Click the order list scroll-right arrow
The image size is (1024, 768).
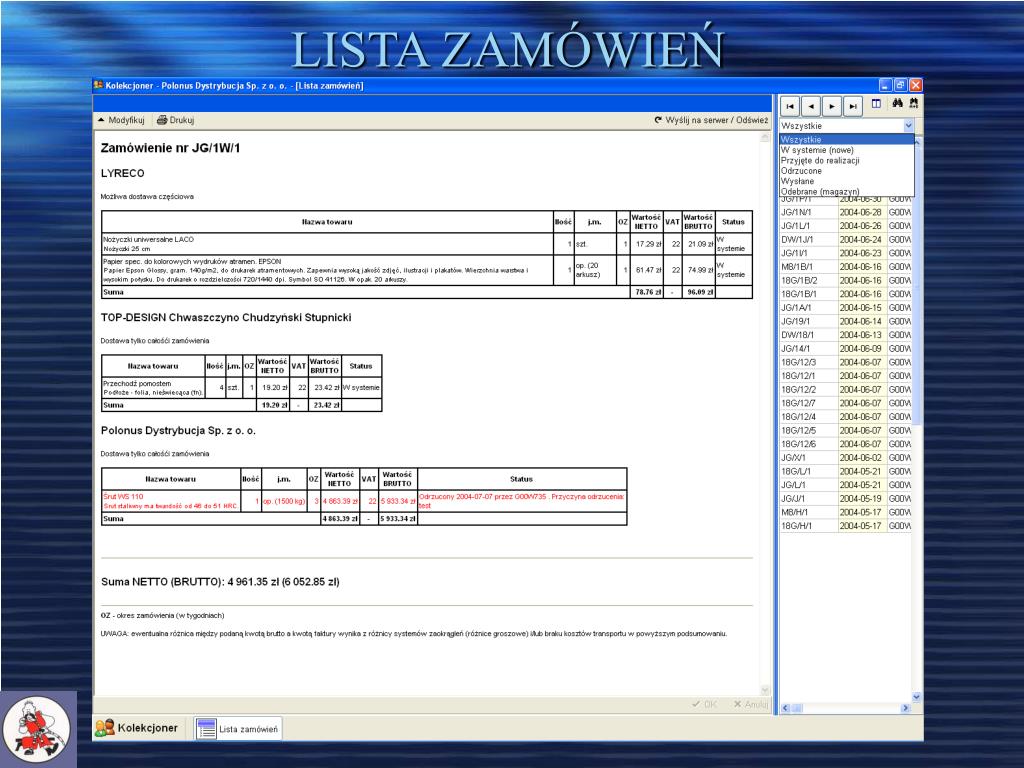905,708
